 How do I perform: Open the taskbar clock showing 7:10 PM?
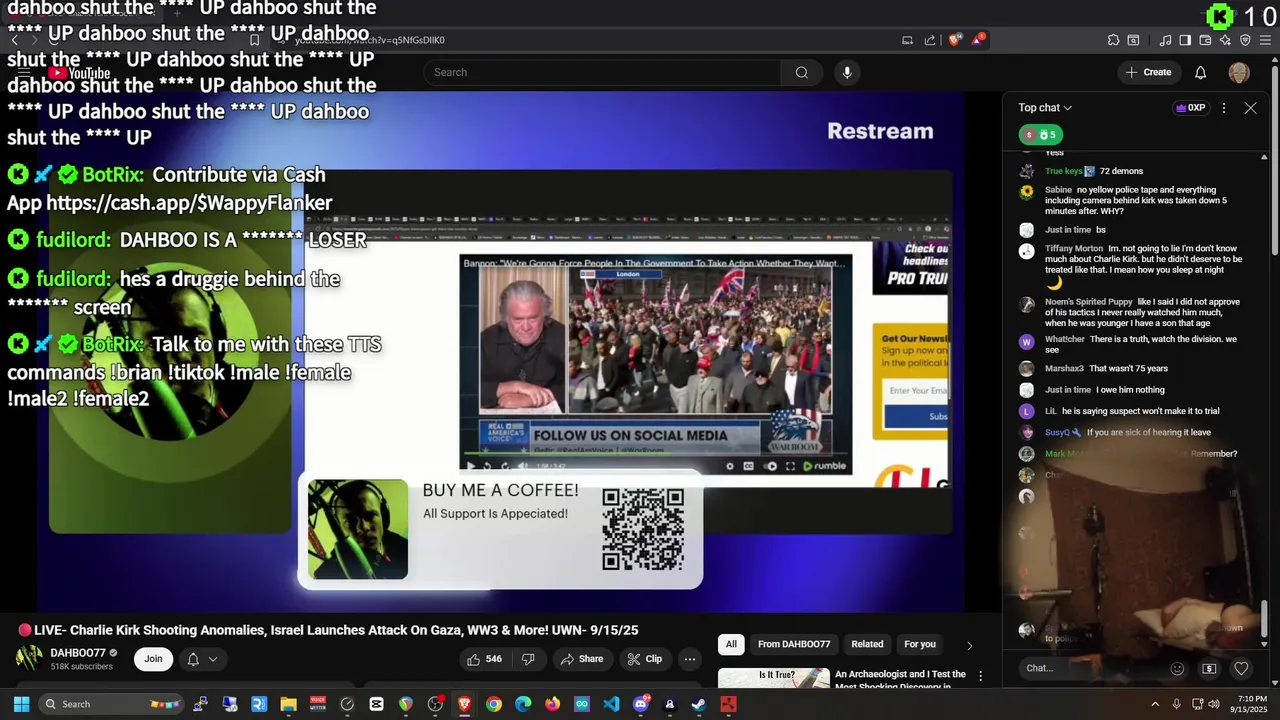coord(1251,704)
